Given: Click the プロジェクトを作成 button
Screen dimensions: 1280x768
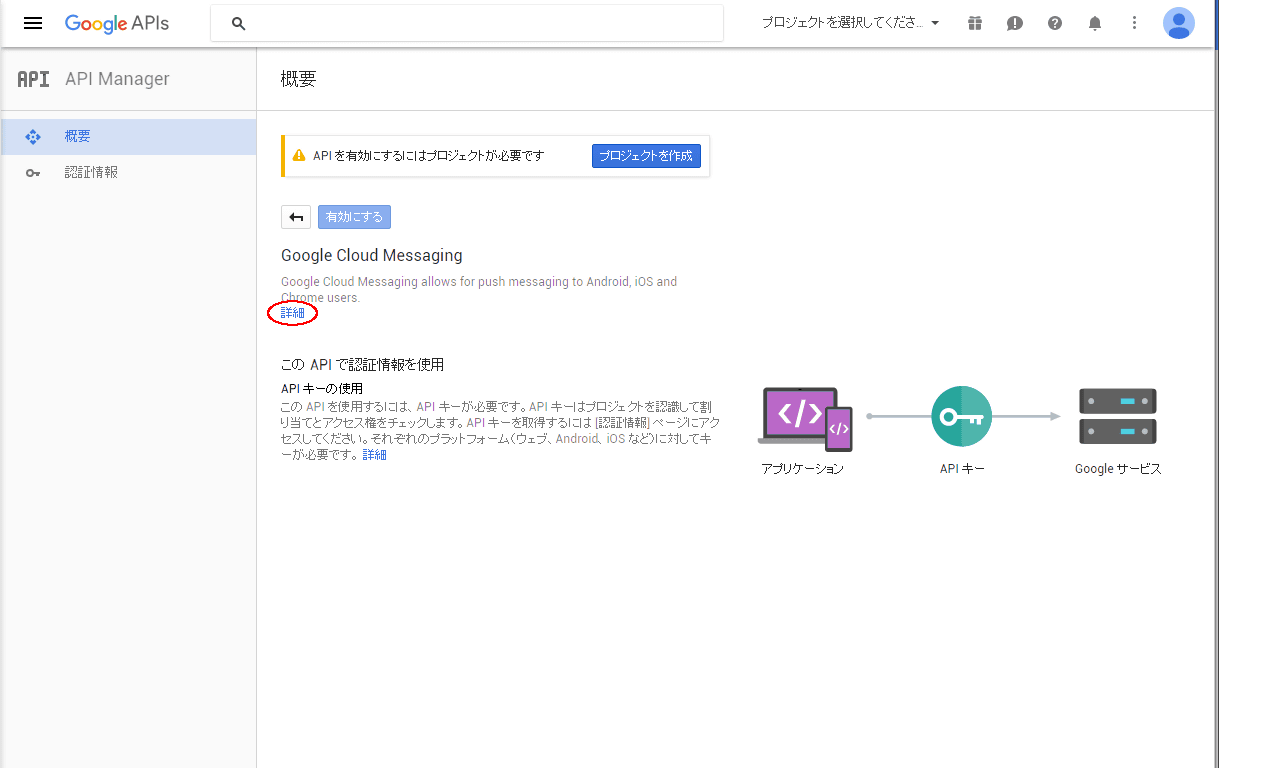Looking at the screenshot, I should pos(646,156).
